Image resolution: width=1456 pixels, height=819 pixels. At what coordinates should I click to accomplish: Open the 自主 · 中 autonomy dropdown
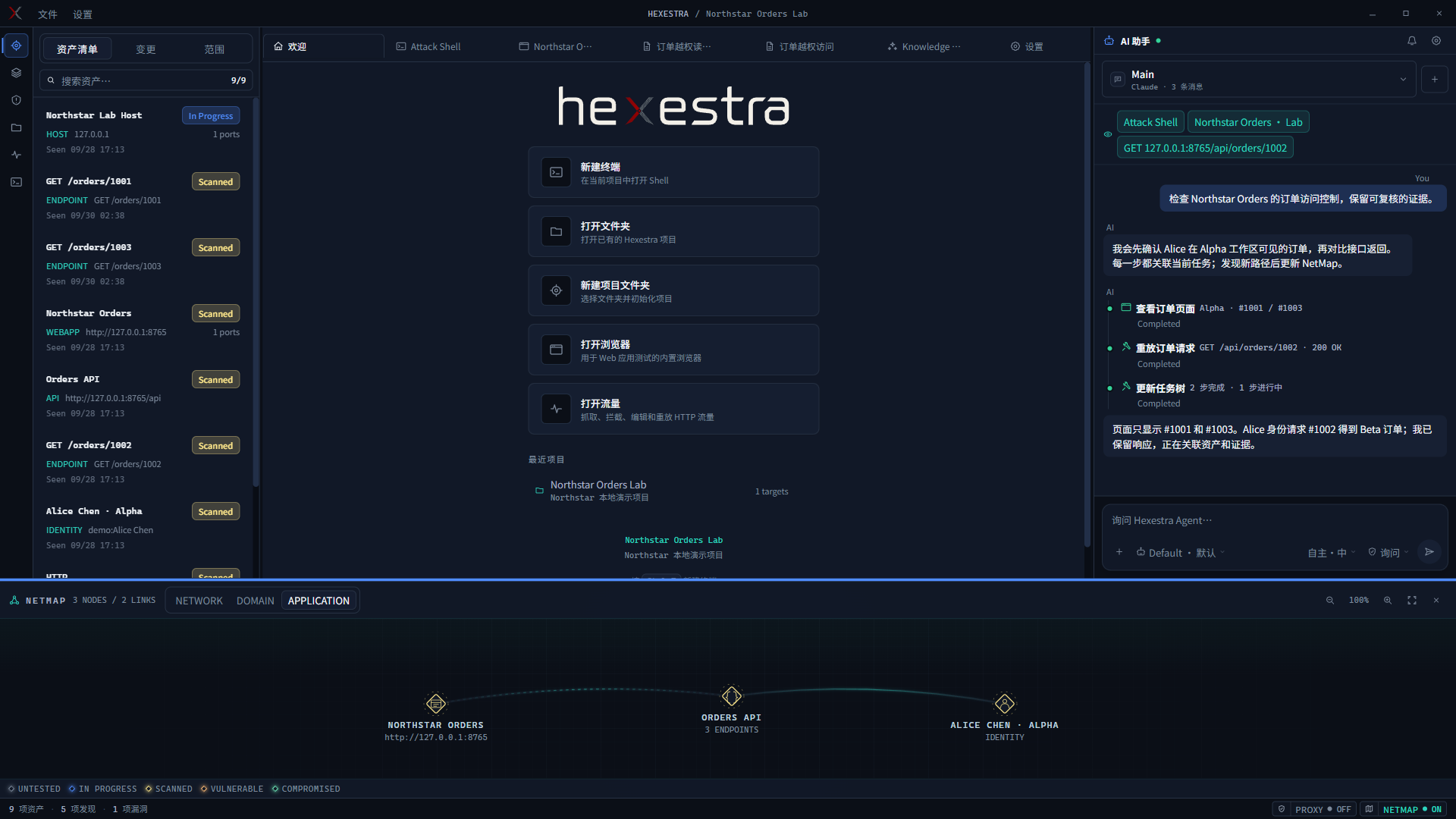pos(1332,553)
